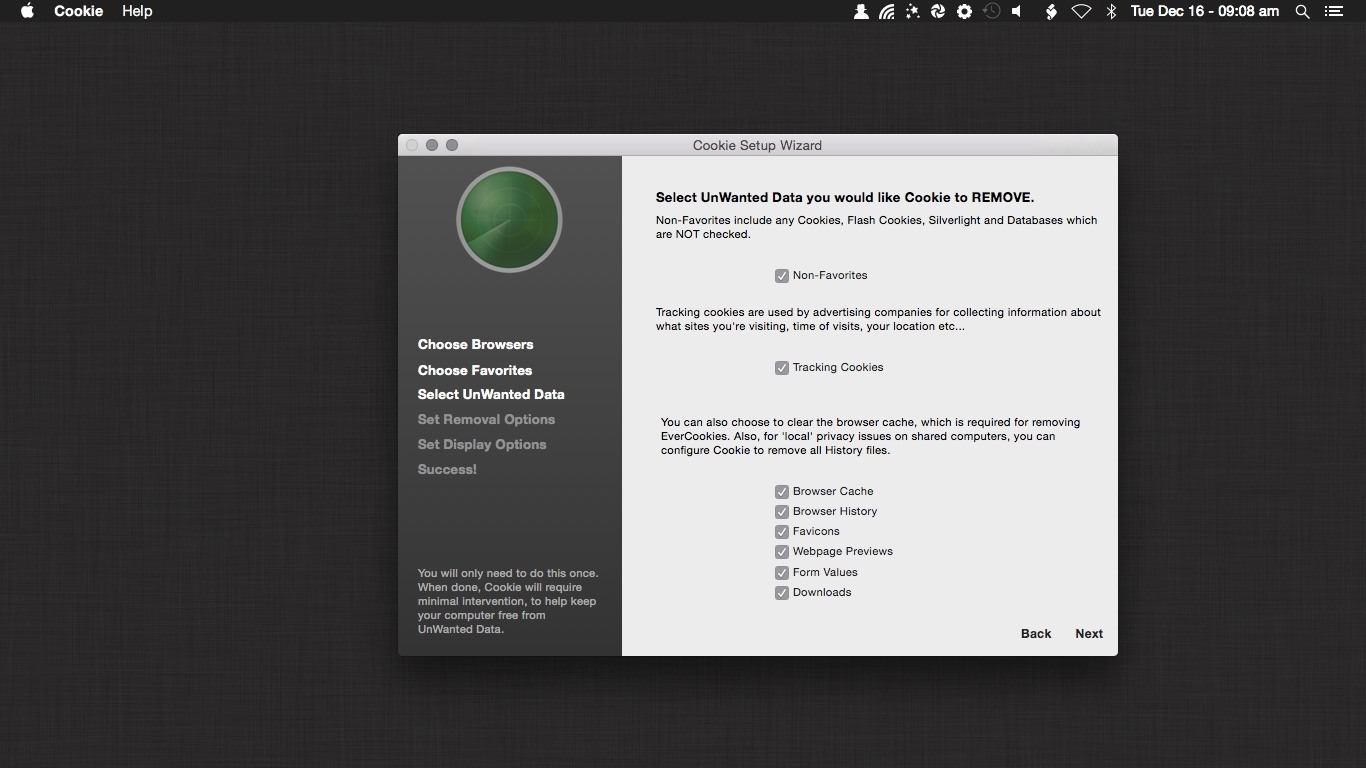Minimize the Cookie Setup Wizard window

click(432, 145)
